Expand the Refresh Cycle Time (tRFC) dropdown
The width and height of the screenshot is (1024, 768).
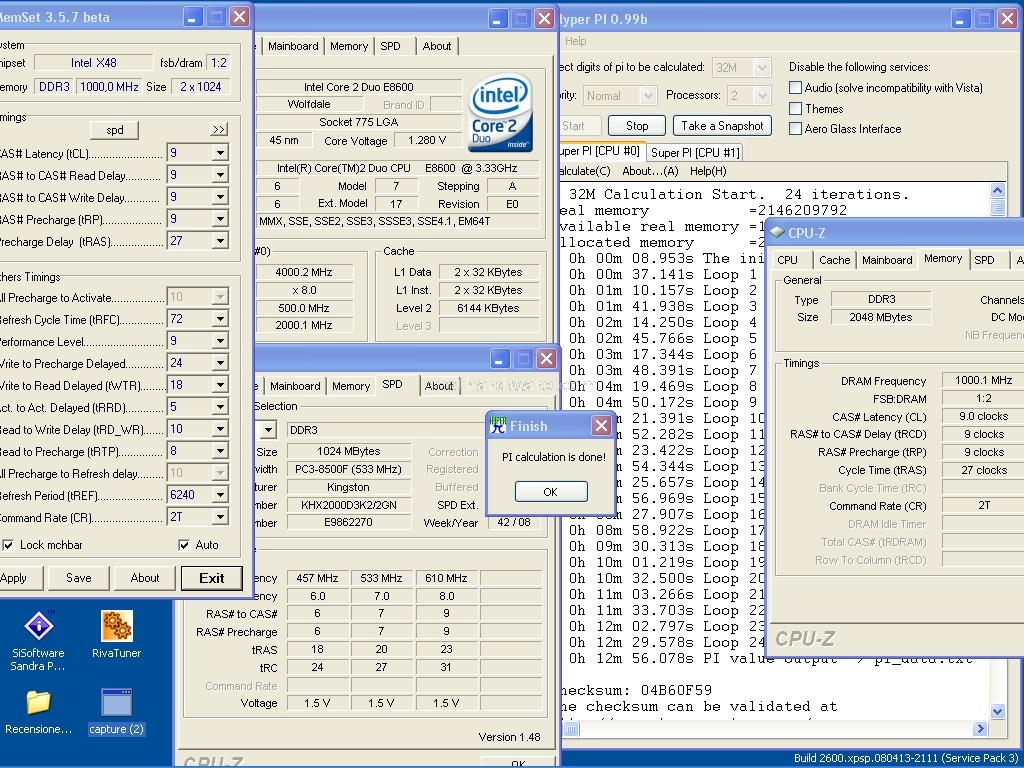coord(220,319)
